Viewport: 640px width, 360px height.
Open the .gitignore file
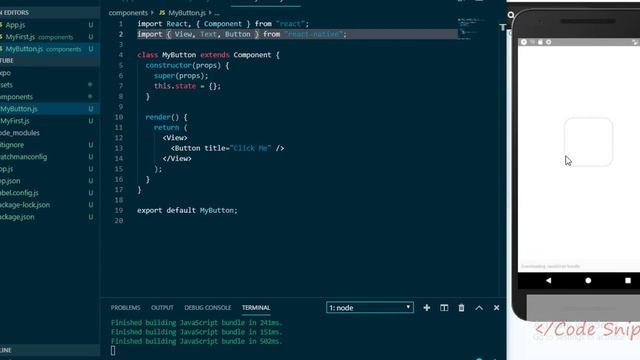(x=12, y=145)
